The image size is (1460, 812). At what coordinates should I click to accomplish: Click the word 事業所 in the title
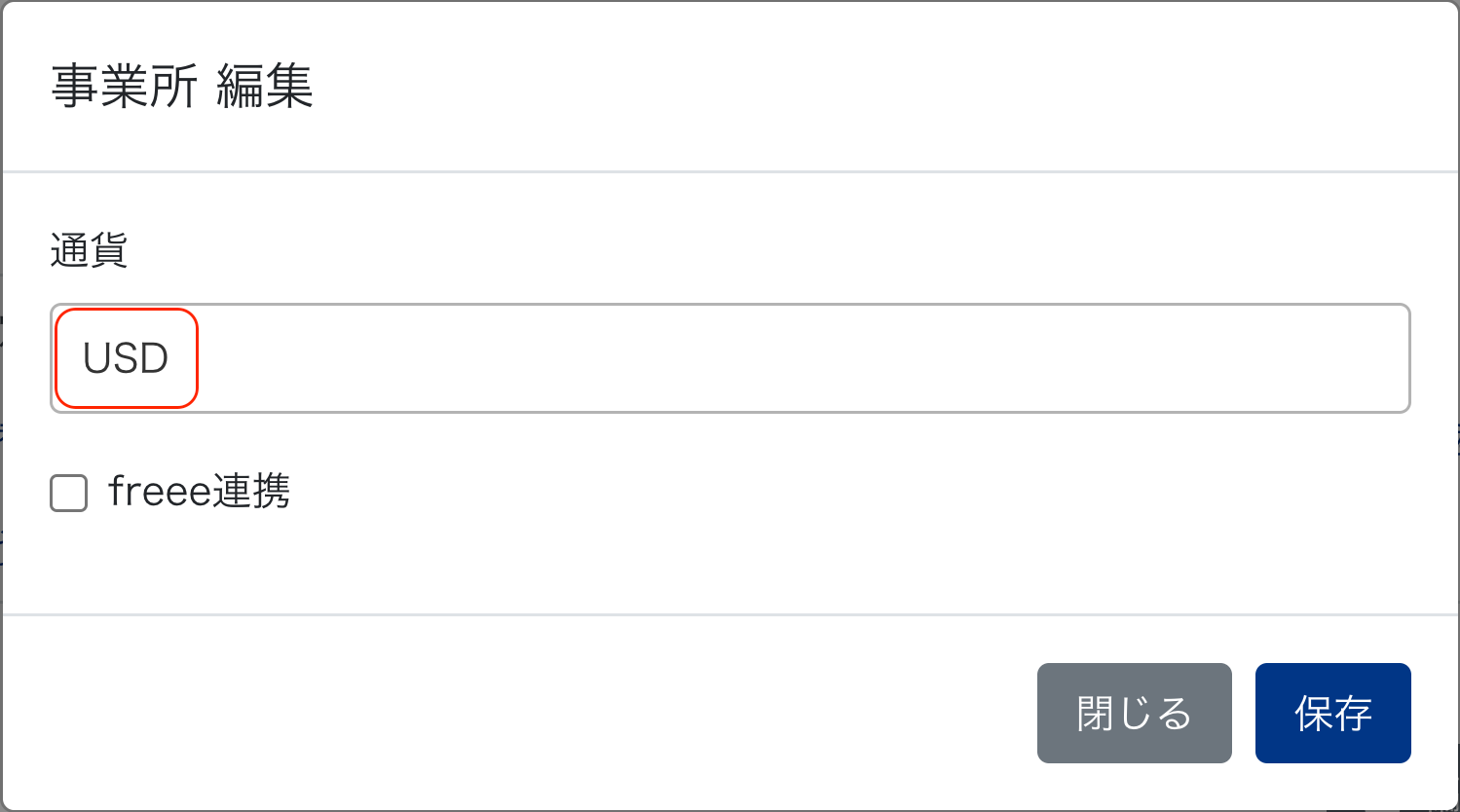click(x=125, y=86)
